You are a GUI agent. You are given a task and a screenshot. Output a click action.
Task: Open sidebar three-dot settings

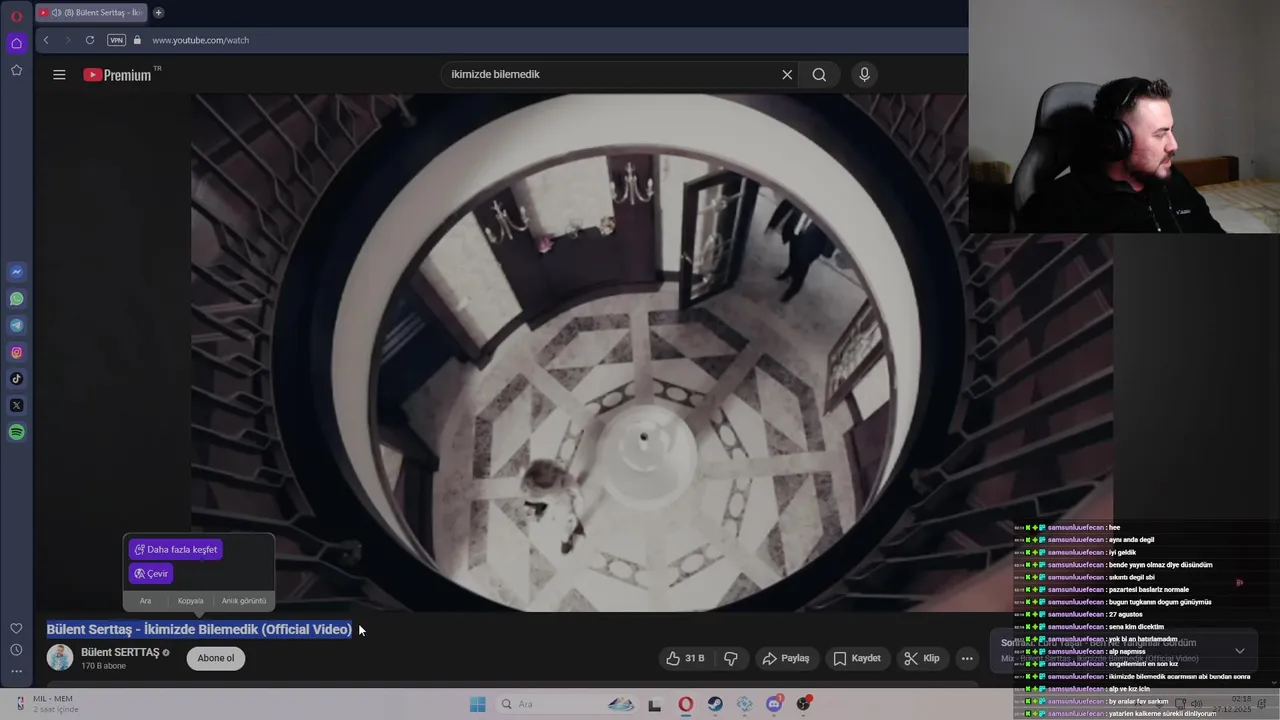point(16,672)
